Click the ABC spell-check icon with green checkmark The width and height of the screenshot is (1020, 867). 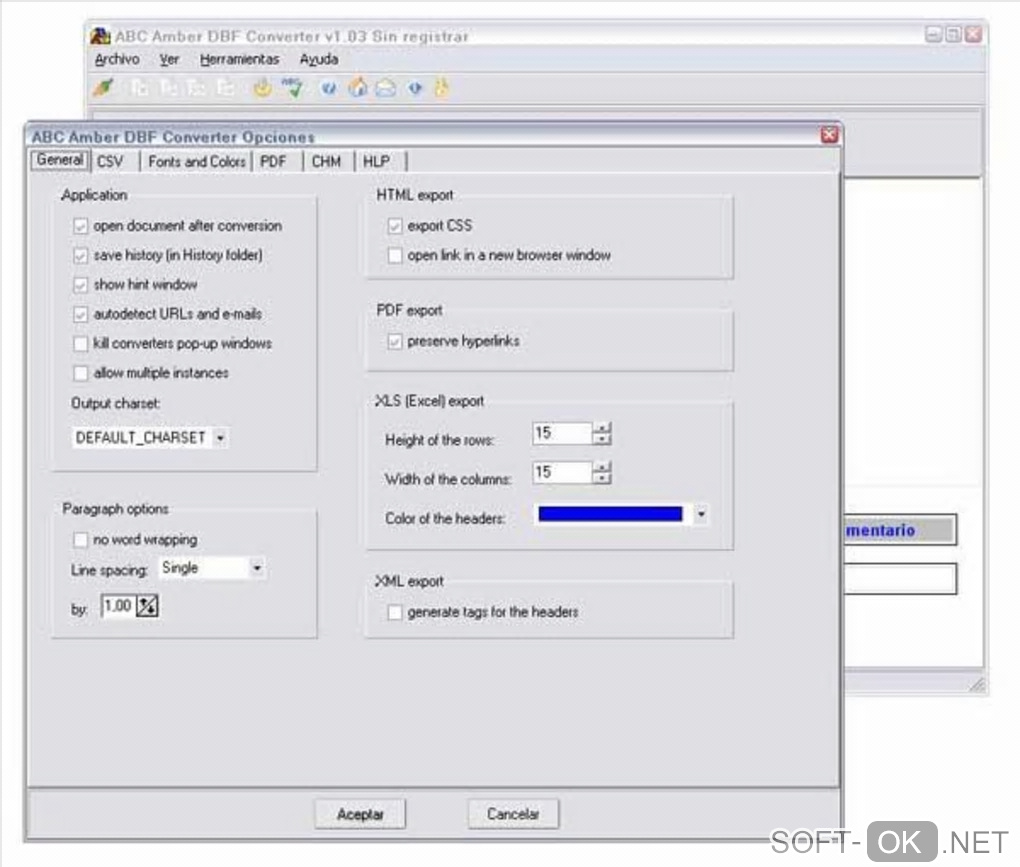[292, 87]
